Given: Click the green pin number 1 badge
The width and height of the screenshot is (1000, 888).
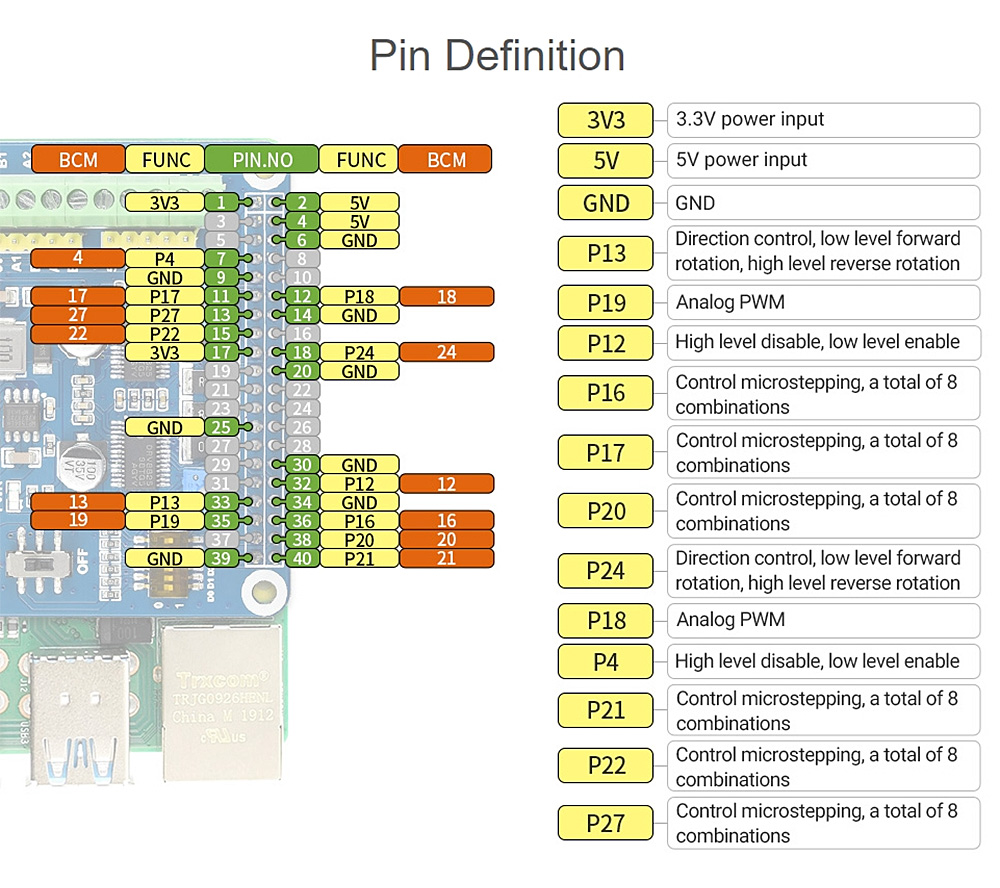Looking at the screenshot, I should click(221, 203).
